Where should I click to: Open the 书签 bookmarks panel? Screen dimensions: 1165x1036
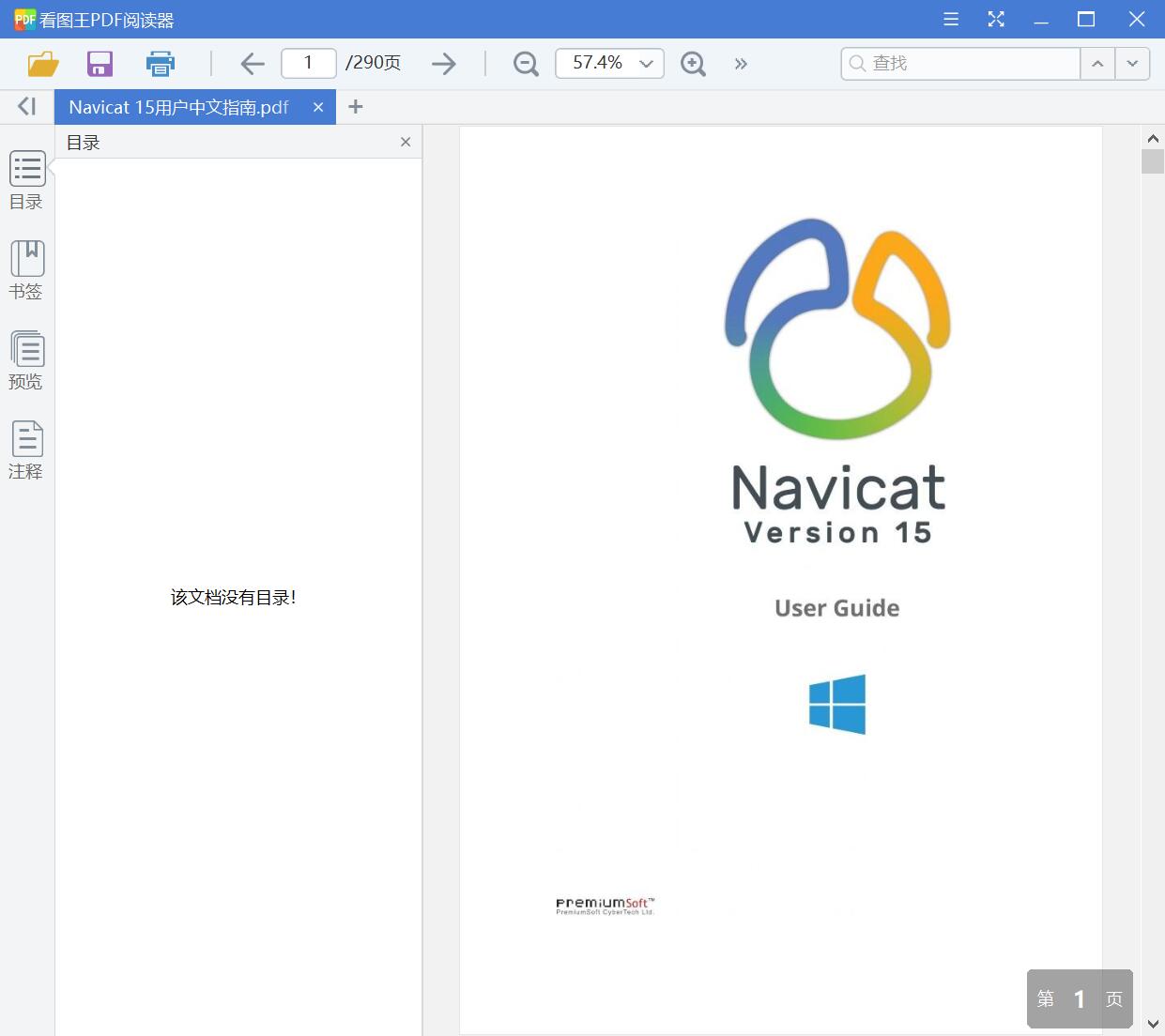pos(26,269)
